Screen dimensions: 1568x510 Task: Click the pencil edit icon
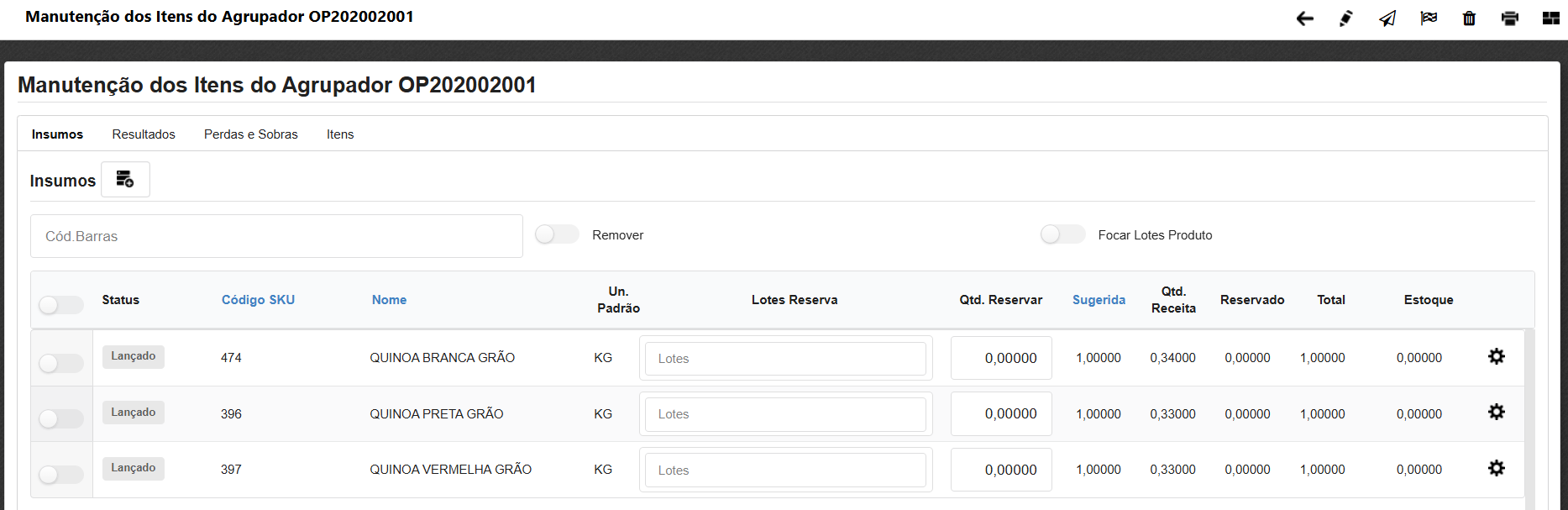1345,18
